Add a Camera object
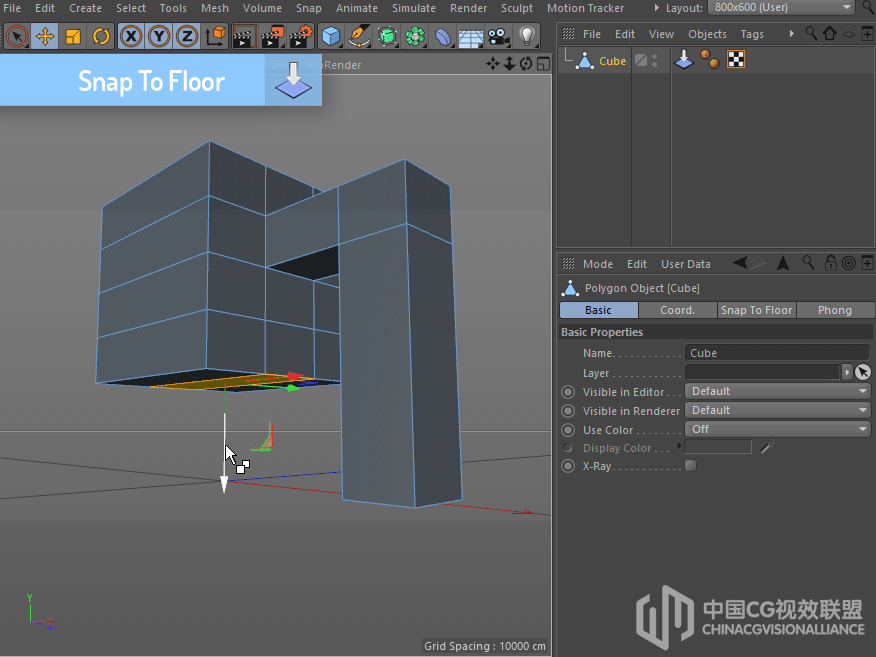 click(x=498, y=37)
